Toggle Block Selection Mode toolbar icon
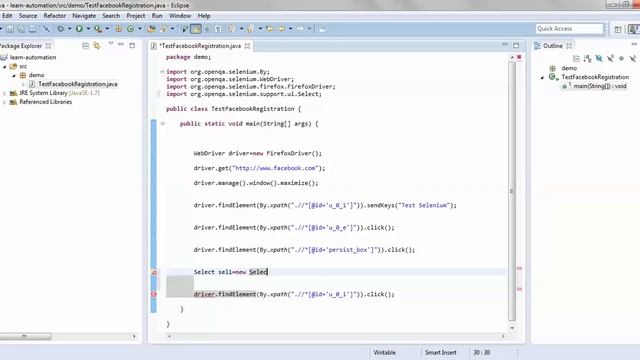The height and width of the screenshot is (360, 640). [207, 29]
